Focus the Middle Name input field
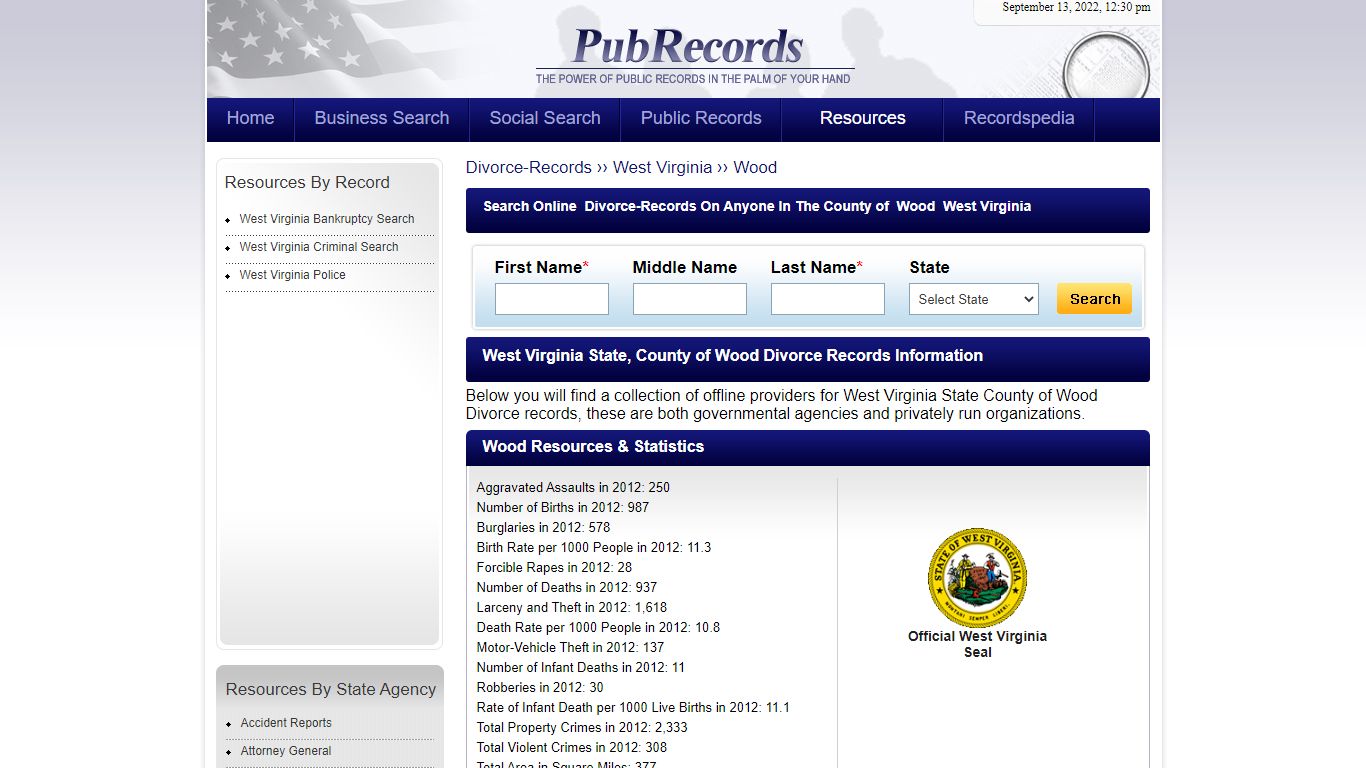The width and height of the screenshot is (1366, 768). point(690,299)
